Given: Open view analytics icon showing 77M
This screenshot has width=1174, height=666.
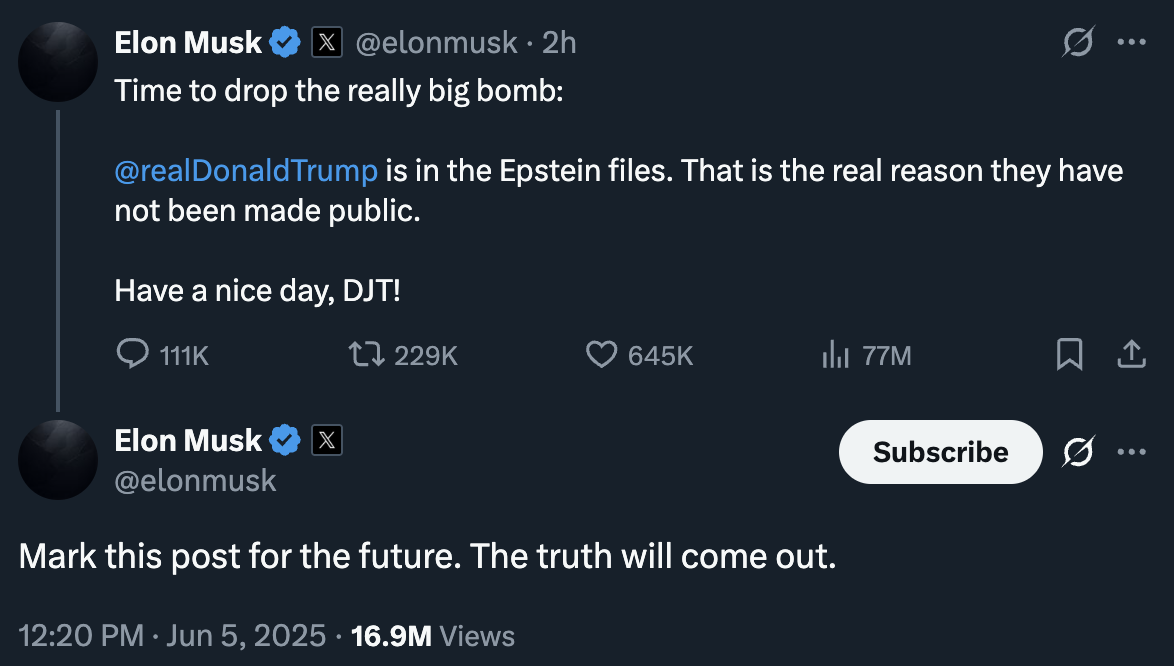Looking at the screenshot, I should (x=834, y=355).
